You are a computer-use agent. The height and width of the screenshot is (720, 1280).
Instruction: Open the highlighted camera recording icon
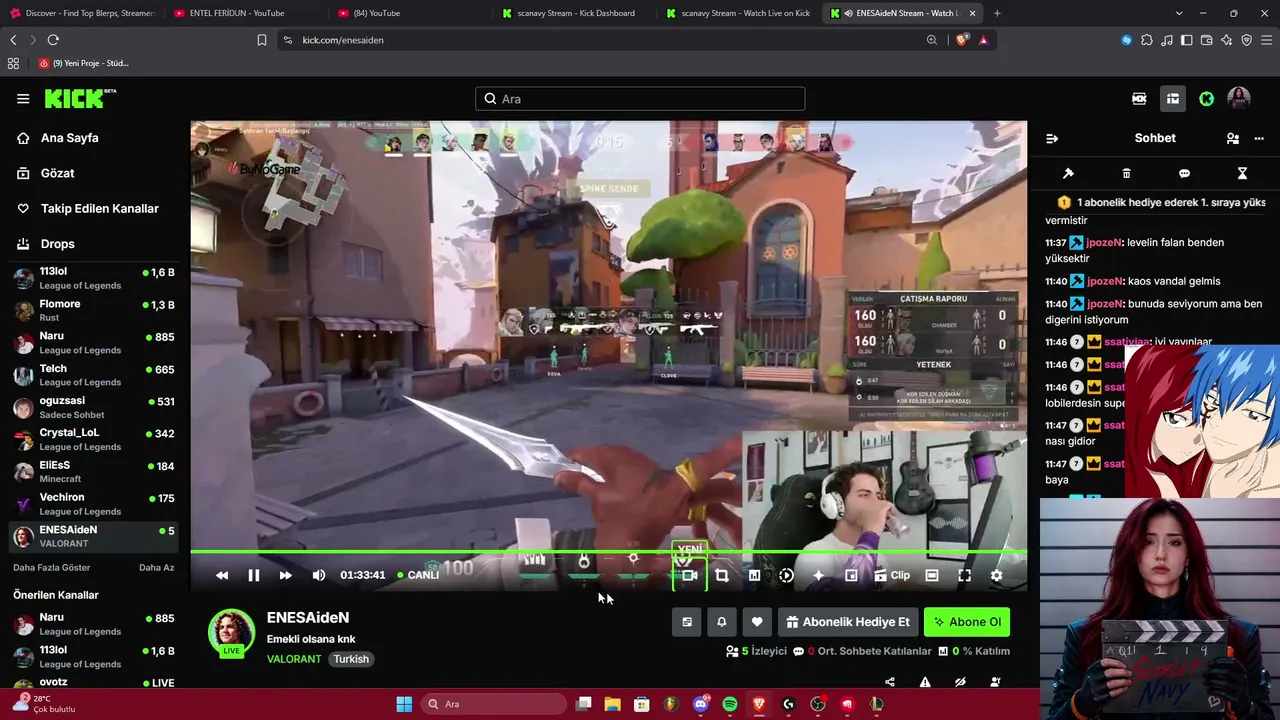tap(690, 575)
